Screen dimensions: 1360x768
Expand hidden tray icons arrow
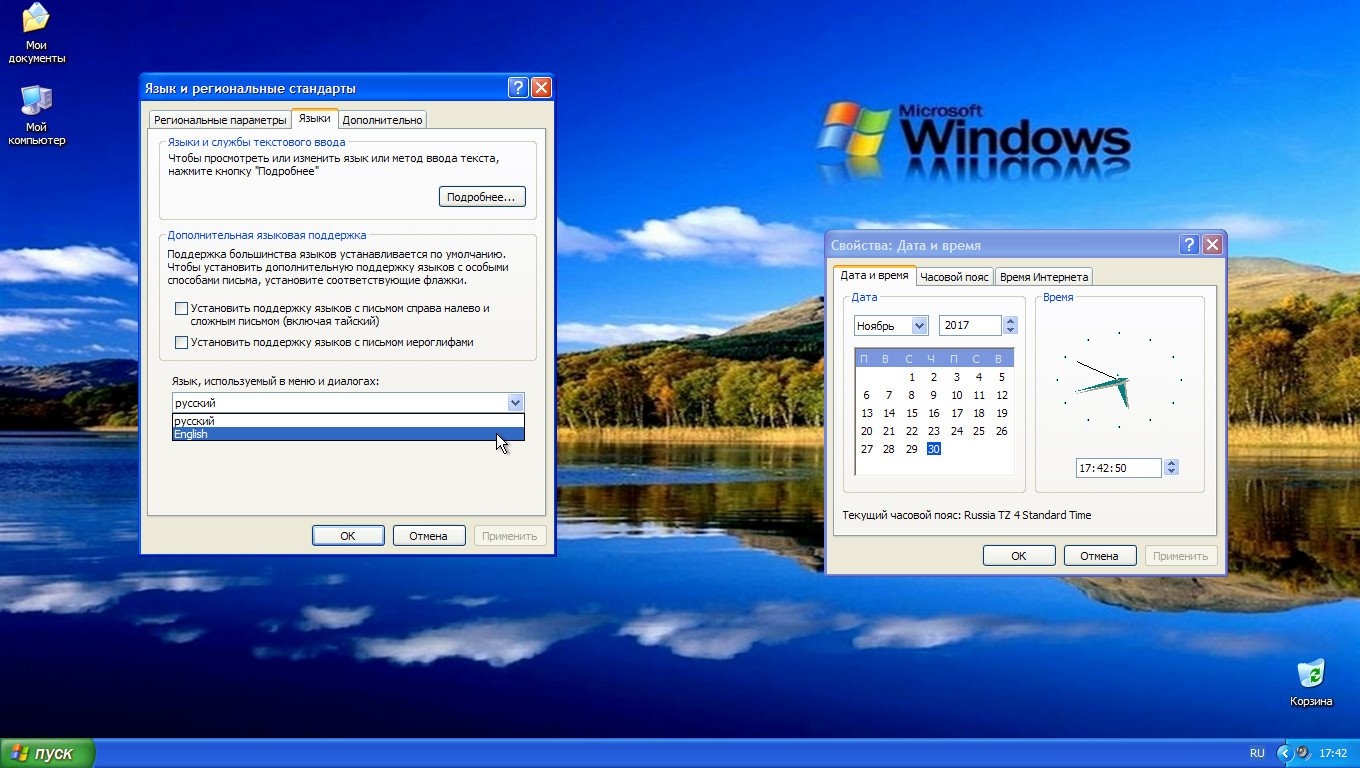click(1285, 753)
